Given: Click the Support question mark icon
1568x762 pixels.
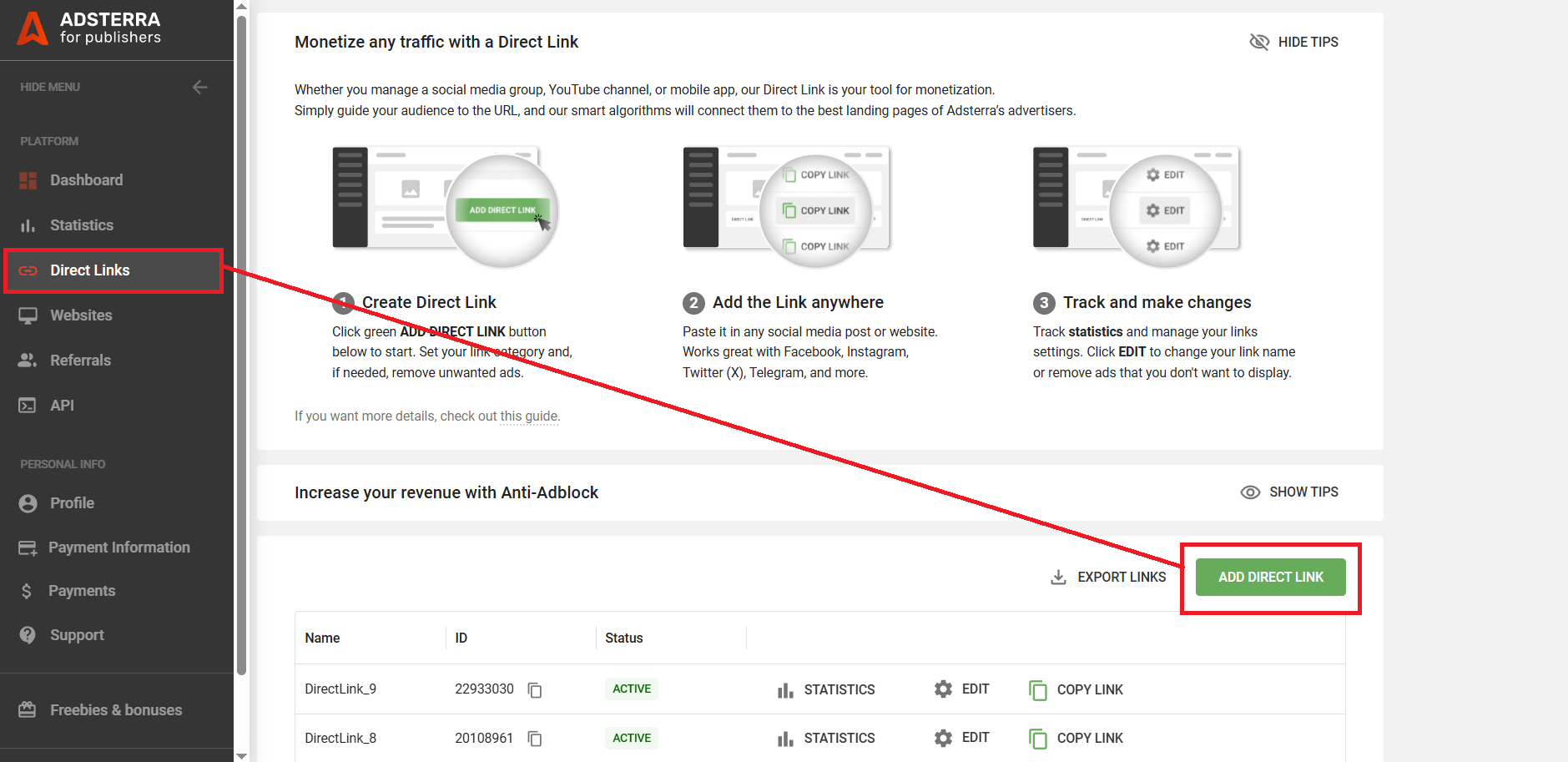Looking at the screenshot, I should coord(28,635).
